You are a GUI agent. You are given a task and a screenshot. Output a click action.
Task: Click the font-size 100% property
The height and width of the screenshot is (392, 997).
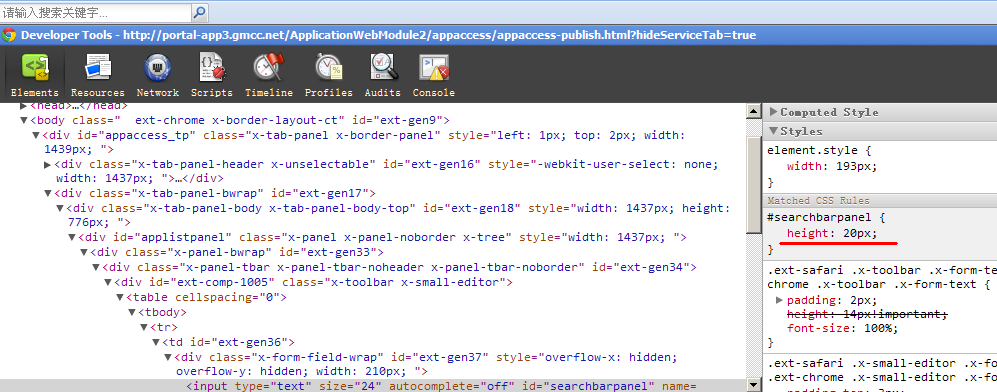point(842,328)
